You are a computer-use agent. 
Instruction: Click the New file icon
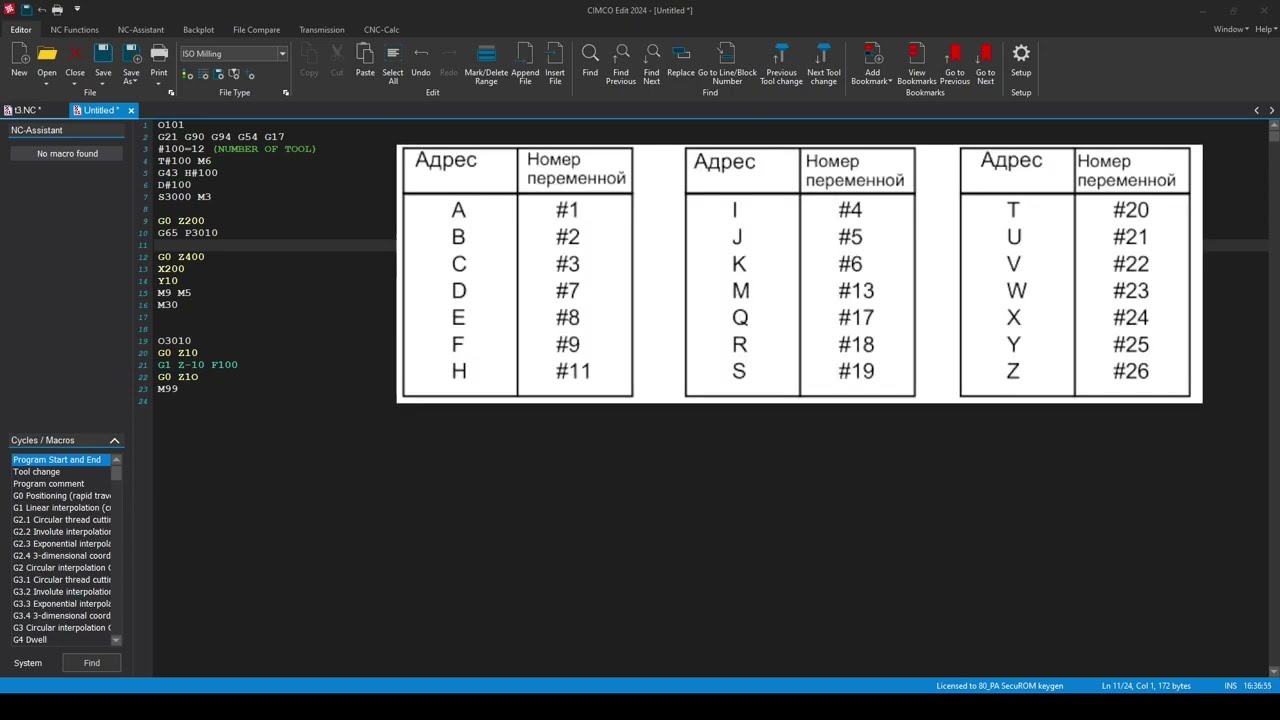(x=19, y=54)
